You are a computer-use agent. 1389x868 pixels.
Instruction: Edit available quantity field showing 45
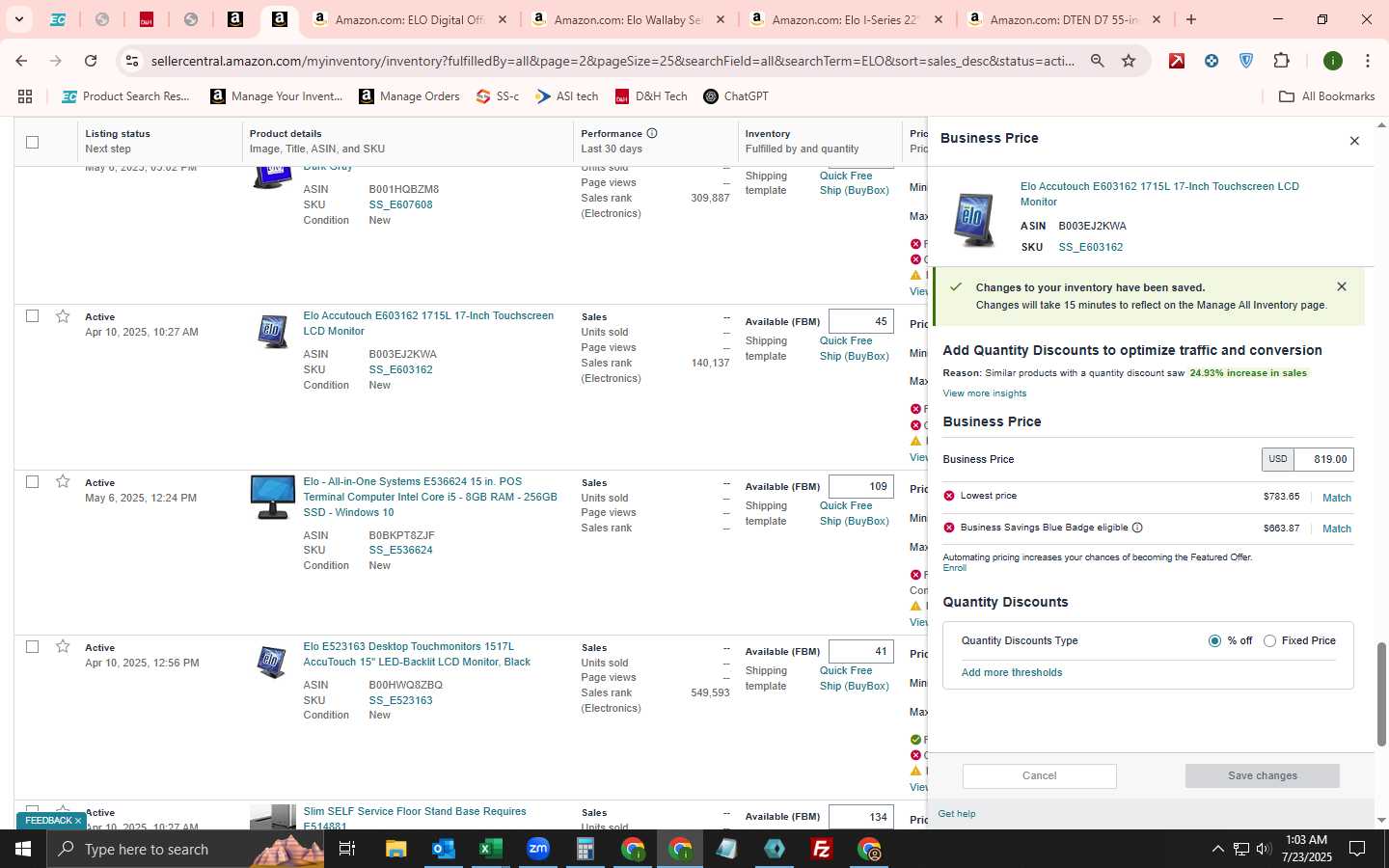coord(860,321)
